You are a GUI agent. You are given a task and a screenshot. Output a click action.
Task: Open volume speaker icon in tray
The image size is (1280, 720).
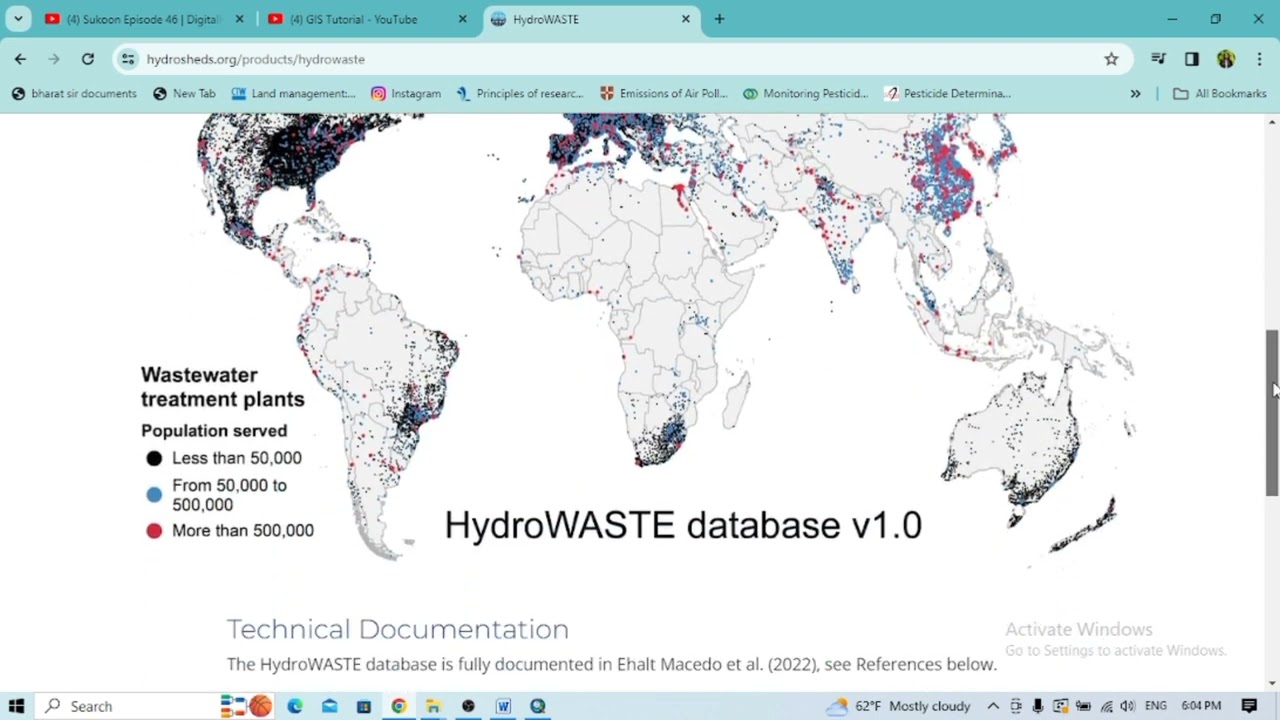1128,706
